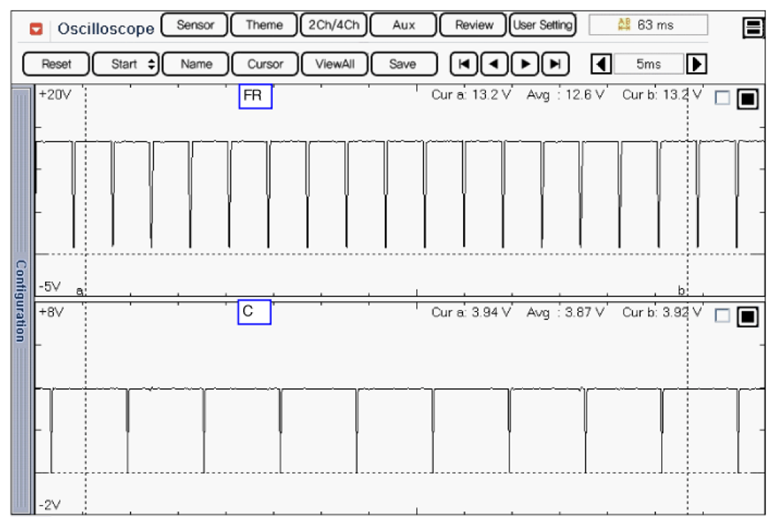The image size is (776, 526).
Task: Click the ViewAll button
Action: tap(335, 64)
